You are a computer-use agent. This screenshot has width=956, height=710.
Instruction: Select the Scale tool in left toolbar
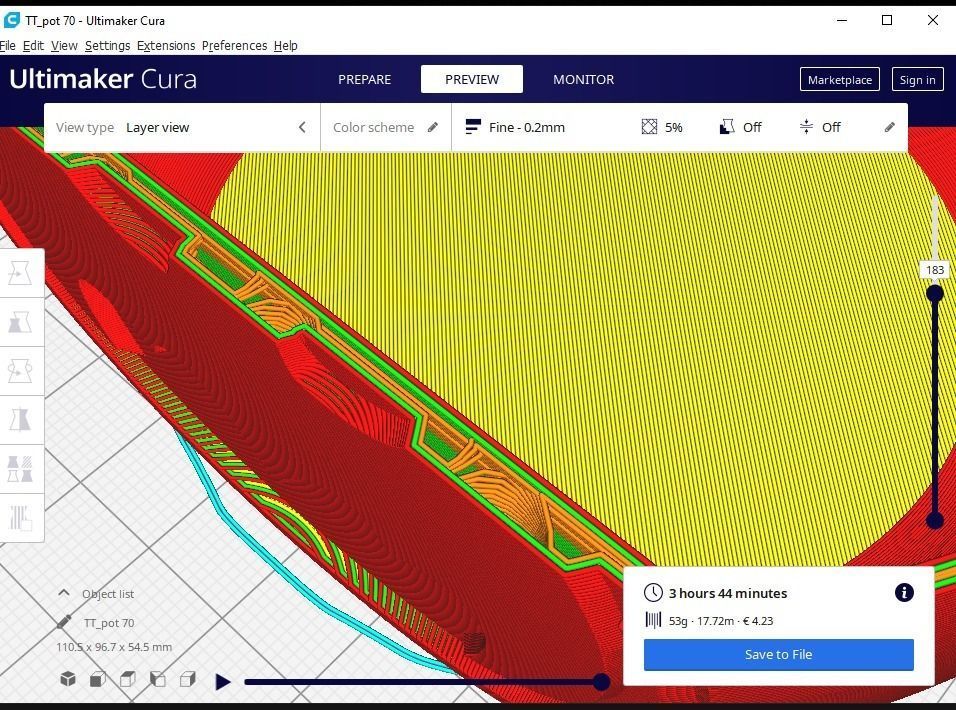coord(20,322)
